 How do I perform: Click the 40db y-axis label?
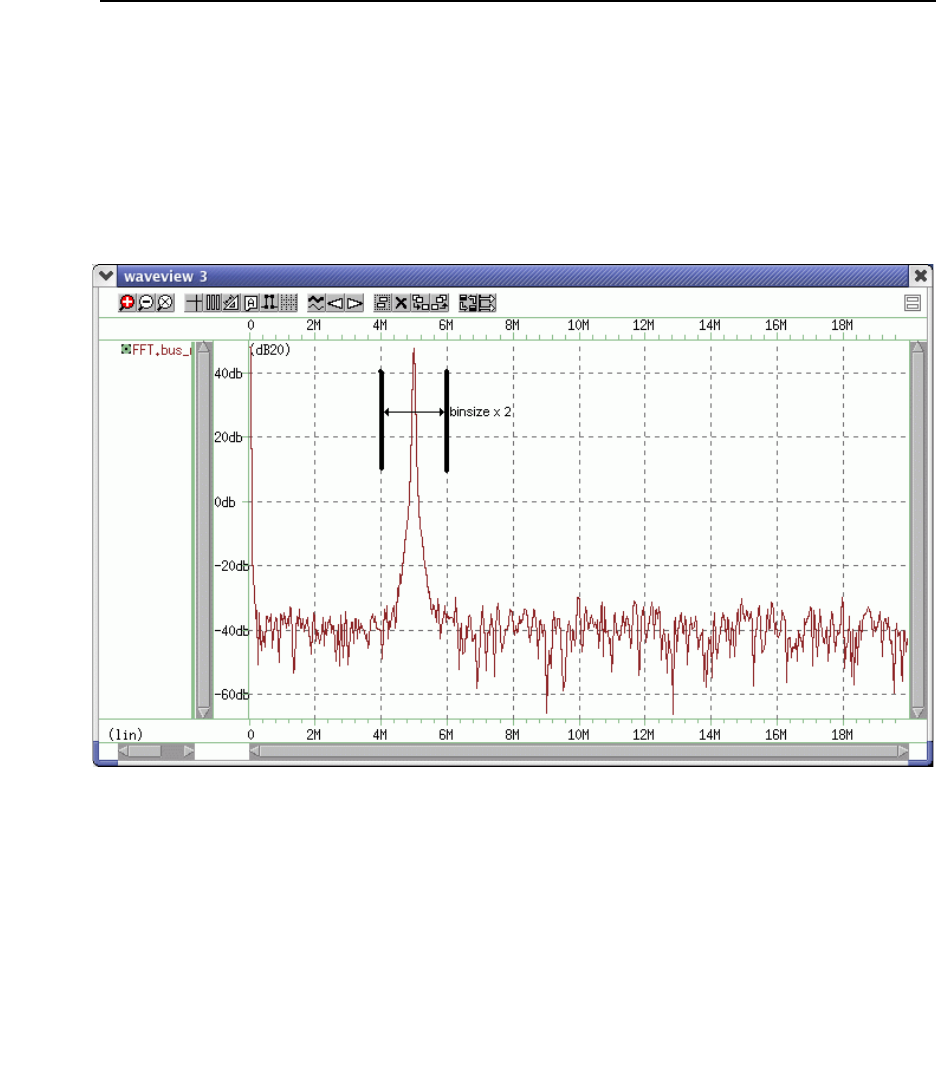(x=228, y=373)
